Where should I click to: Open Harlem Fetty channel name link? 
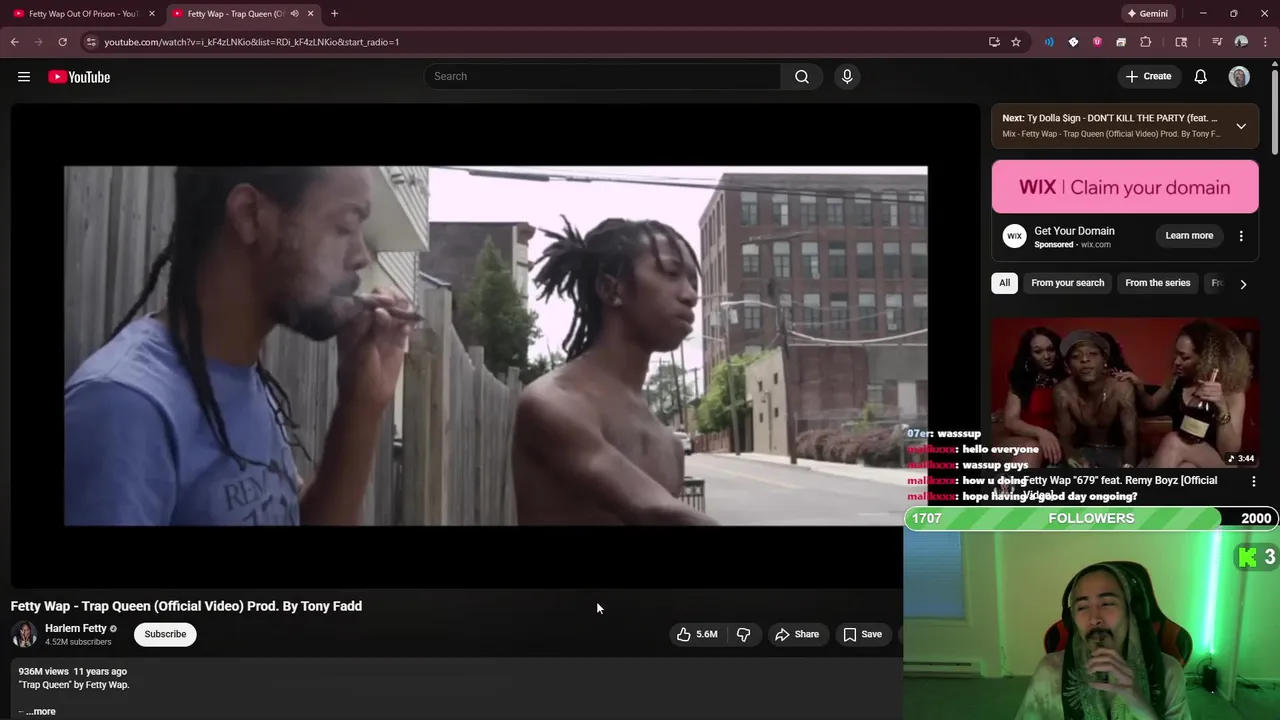(76, 628)
